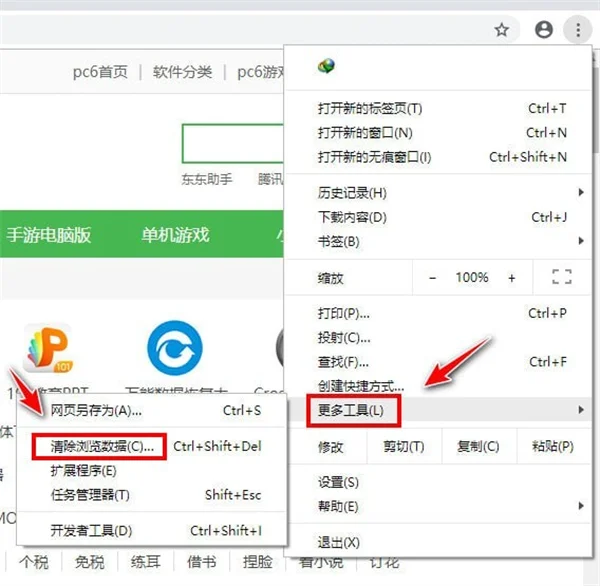The width and height of the screenshot is (600, 586).
Task: Select 打开新的窗口(N) menu item
Action: tap(439, 133)
